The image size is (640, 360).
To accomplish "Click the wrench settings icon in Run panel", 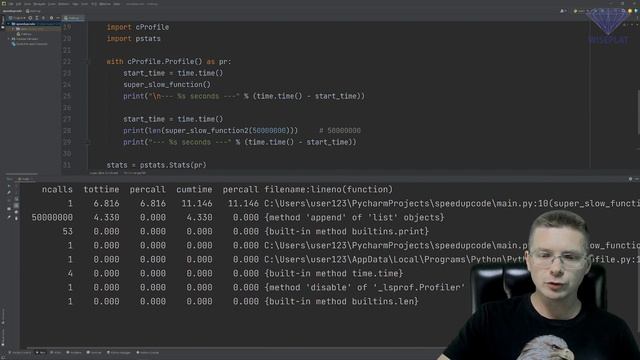I will click(9, 192).
